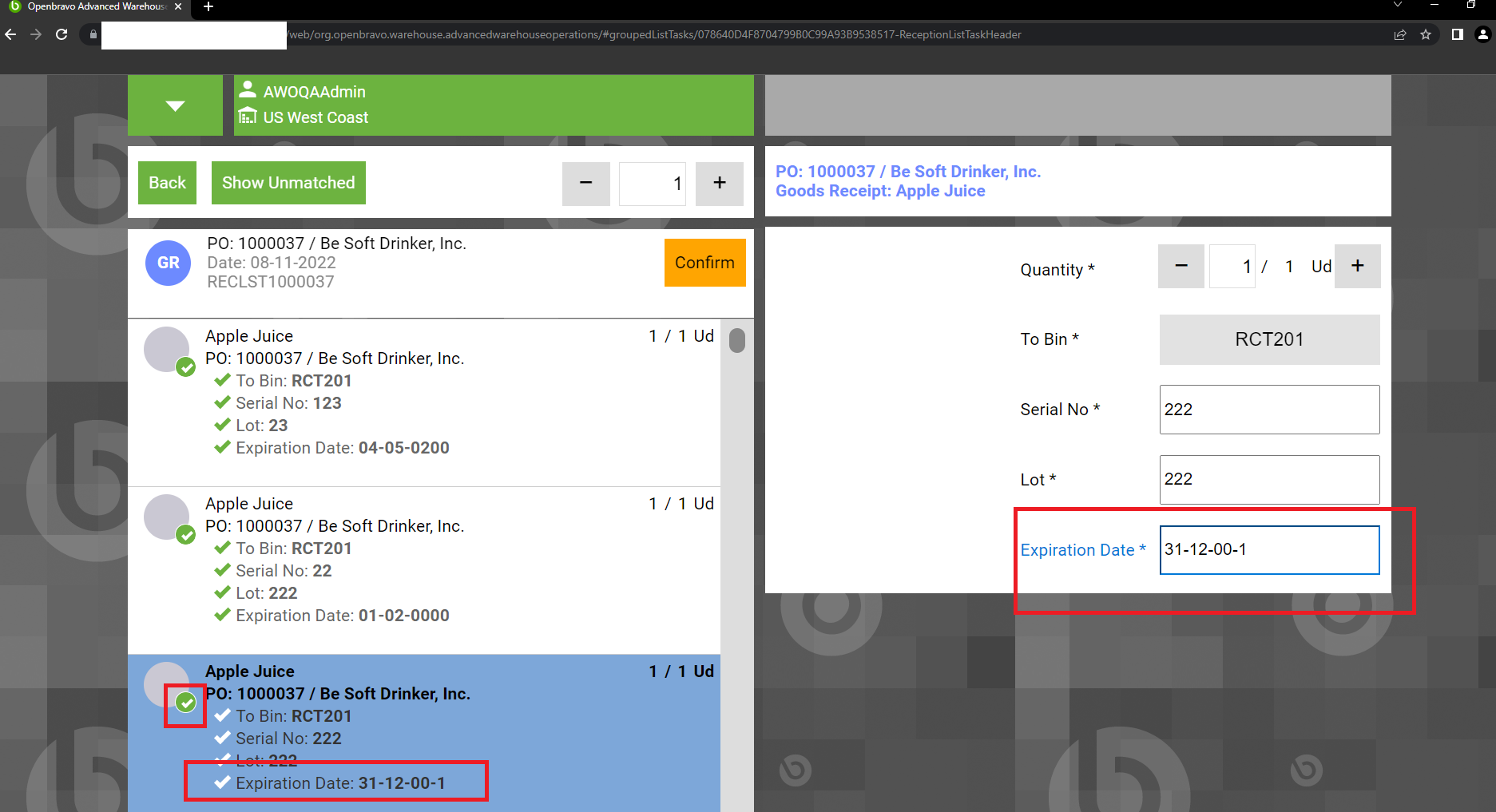Viewport: 1496px width, 812px height.
Task: Bookmark this page with the star
Action: click(x=1426, y=34)
